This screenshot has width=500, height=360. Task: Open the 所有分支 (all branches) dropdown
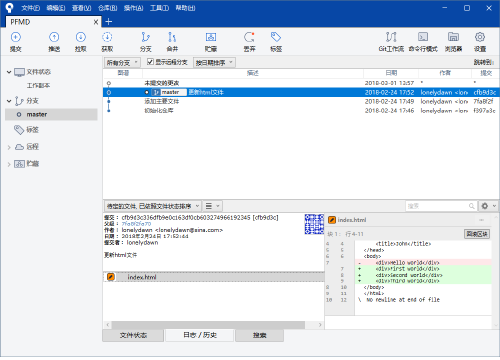pos(122,62)
